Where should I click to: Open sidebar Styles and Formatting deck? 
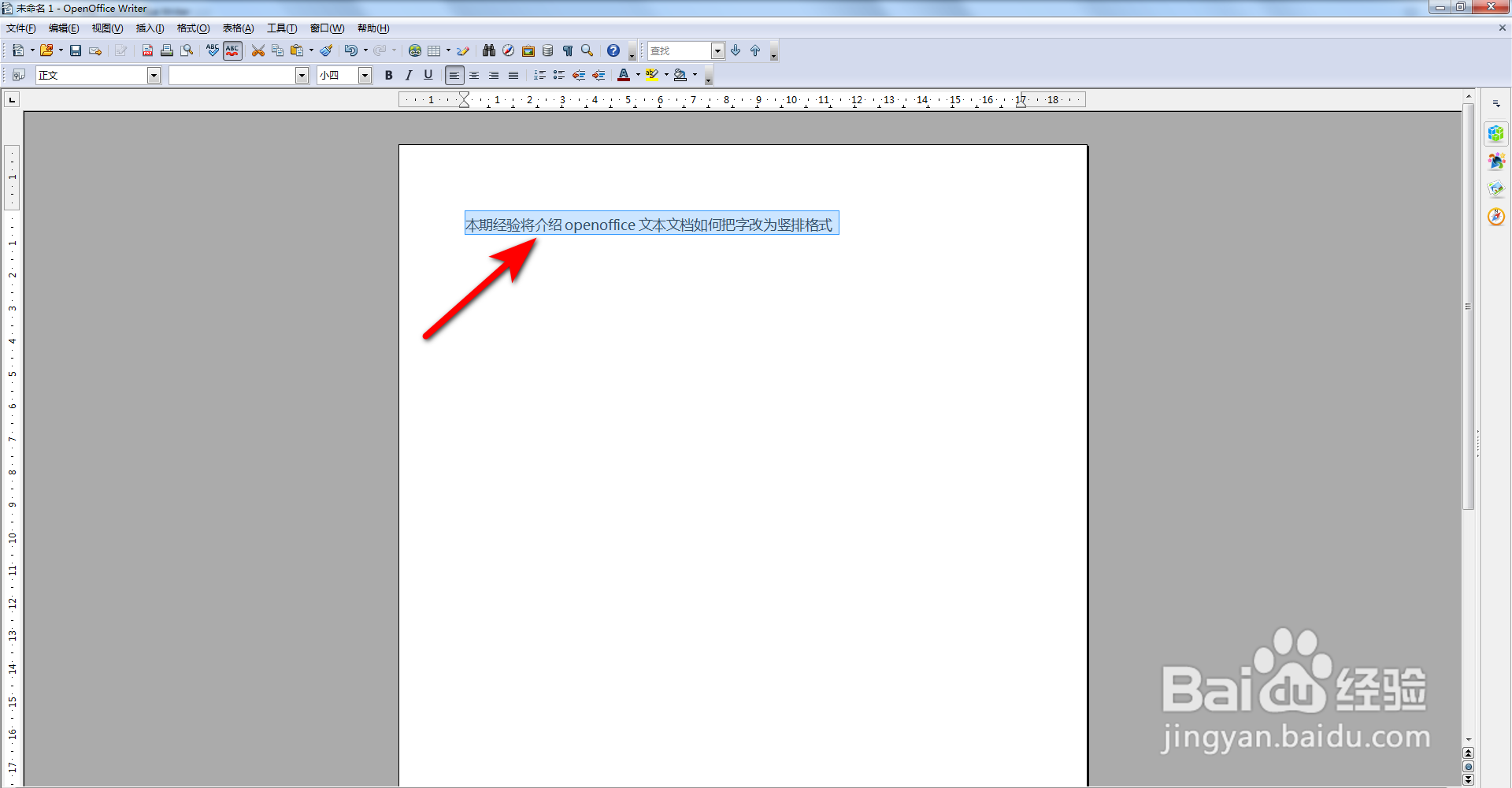[x=1496, y=161]
